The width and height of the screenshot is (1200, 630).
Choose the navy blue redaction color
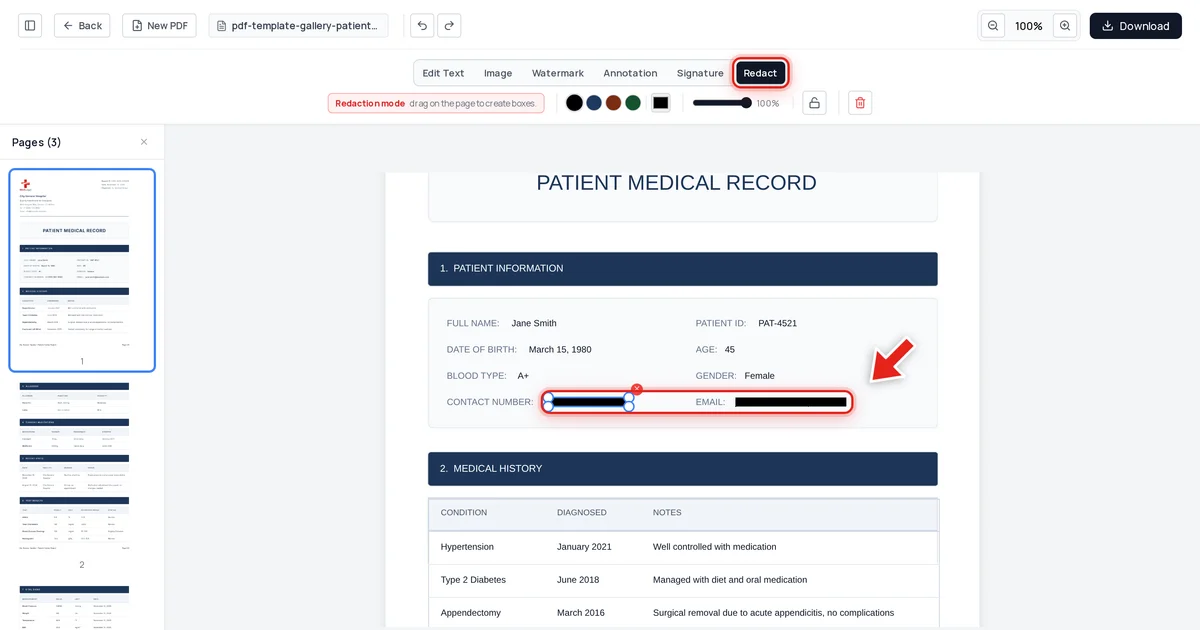click(594, 103)
